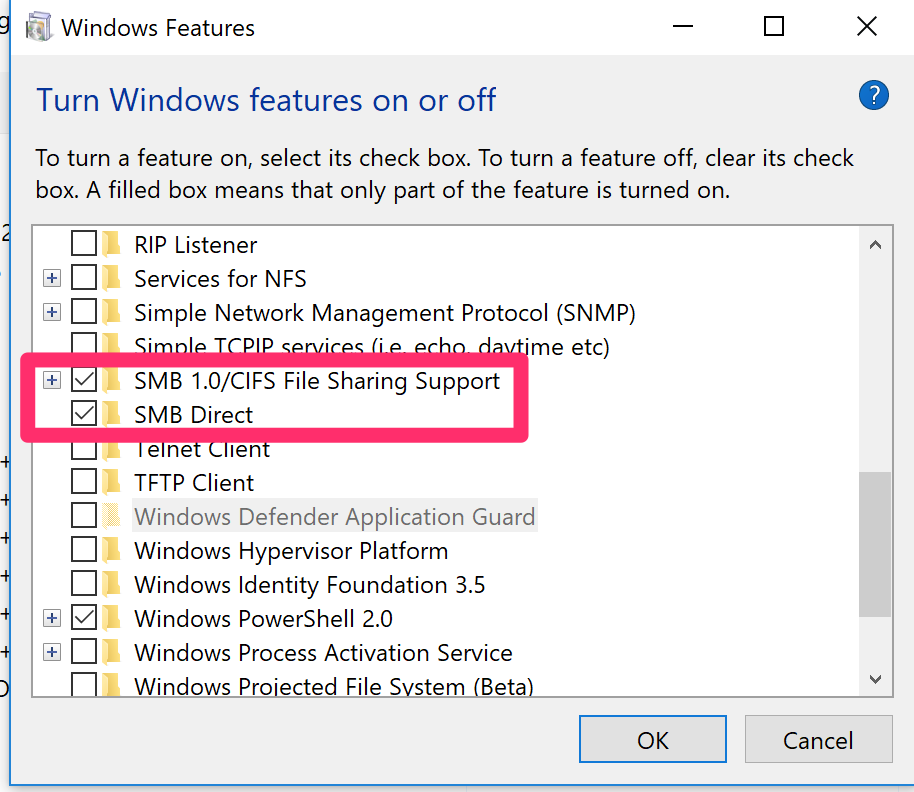Click folder icon next to Windows Hypervisor Platform

click(x=112, y=551)
